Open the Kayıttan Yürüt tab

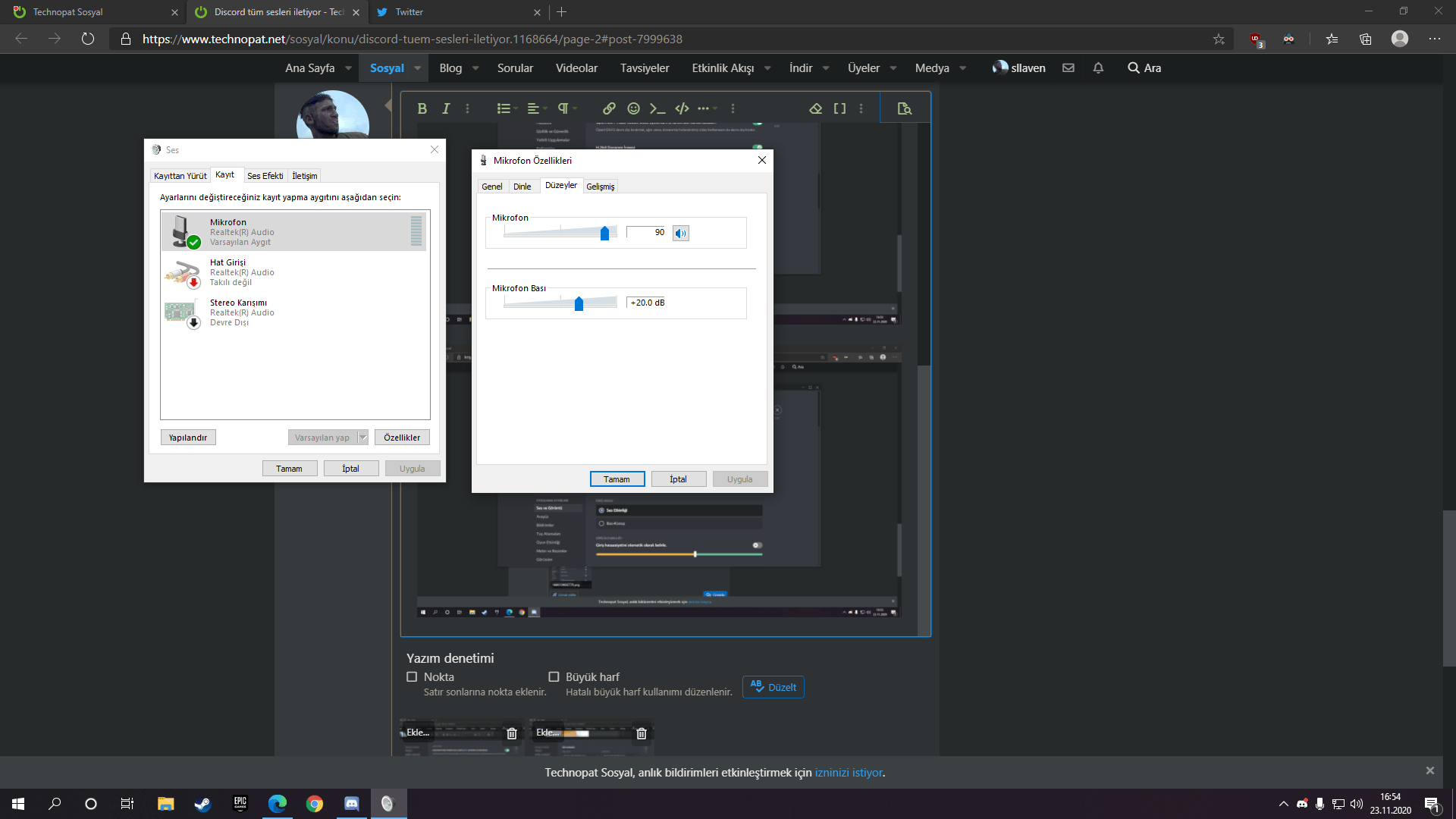[x=180, y=176]
